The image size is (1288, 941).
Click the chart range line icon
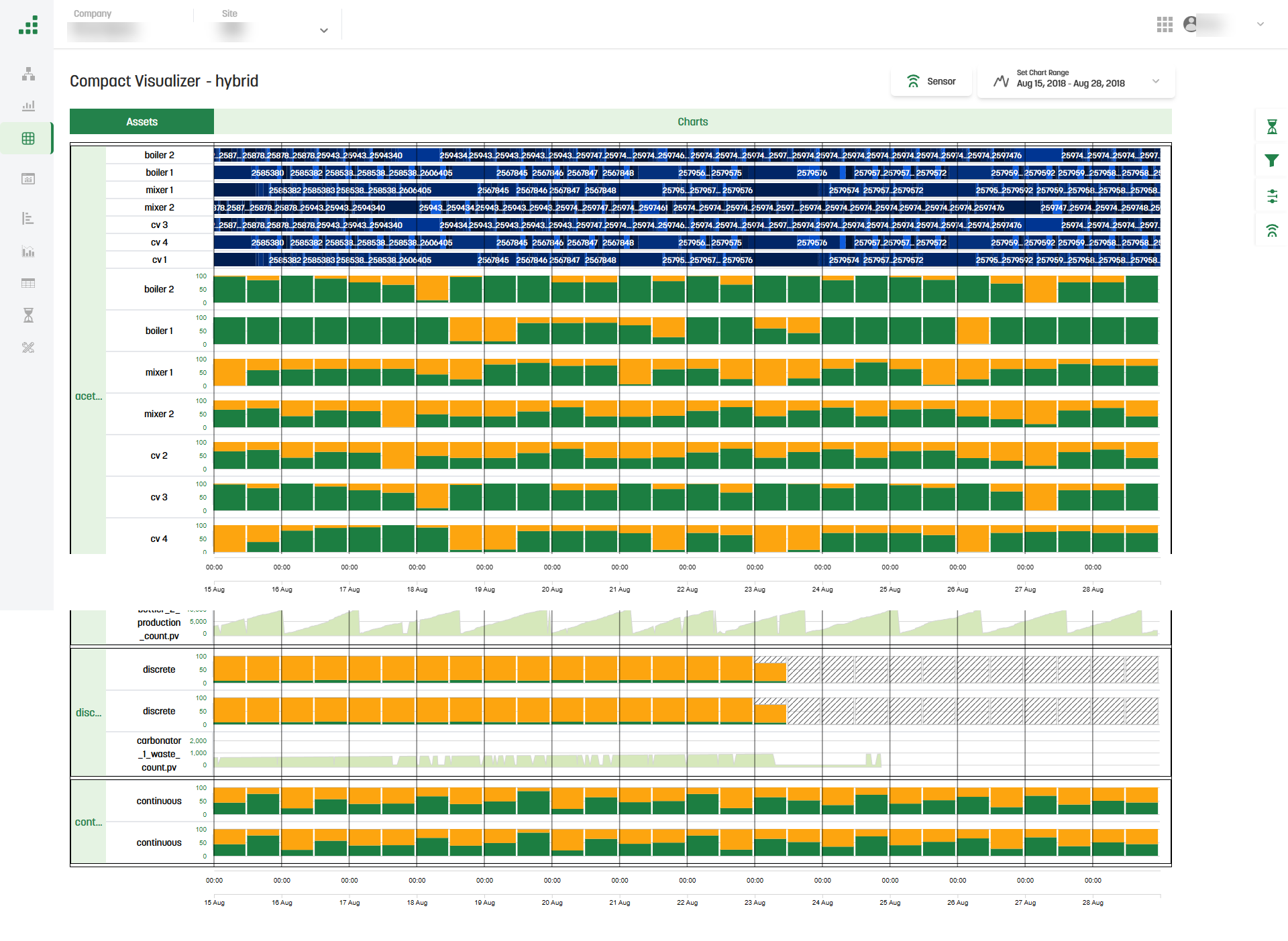pos(1001,81)
